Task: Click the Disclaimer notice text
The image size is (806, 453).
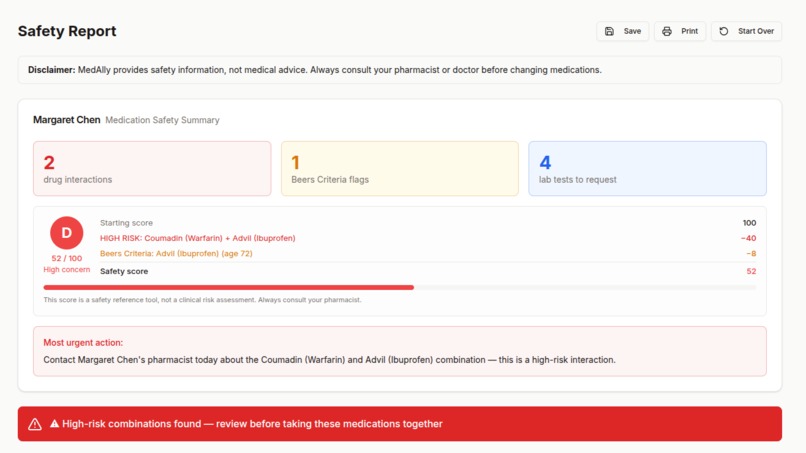Action: [315, 70]
